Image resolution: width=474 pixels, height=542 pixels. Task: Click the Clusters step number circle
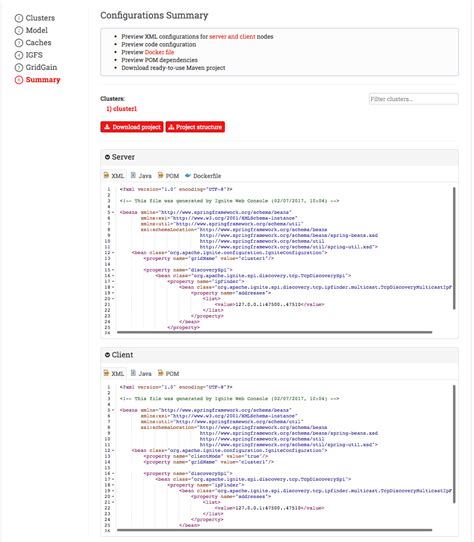point(19,18)
